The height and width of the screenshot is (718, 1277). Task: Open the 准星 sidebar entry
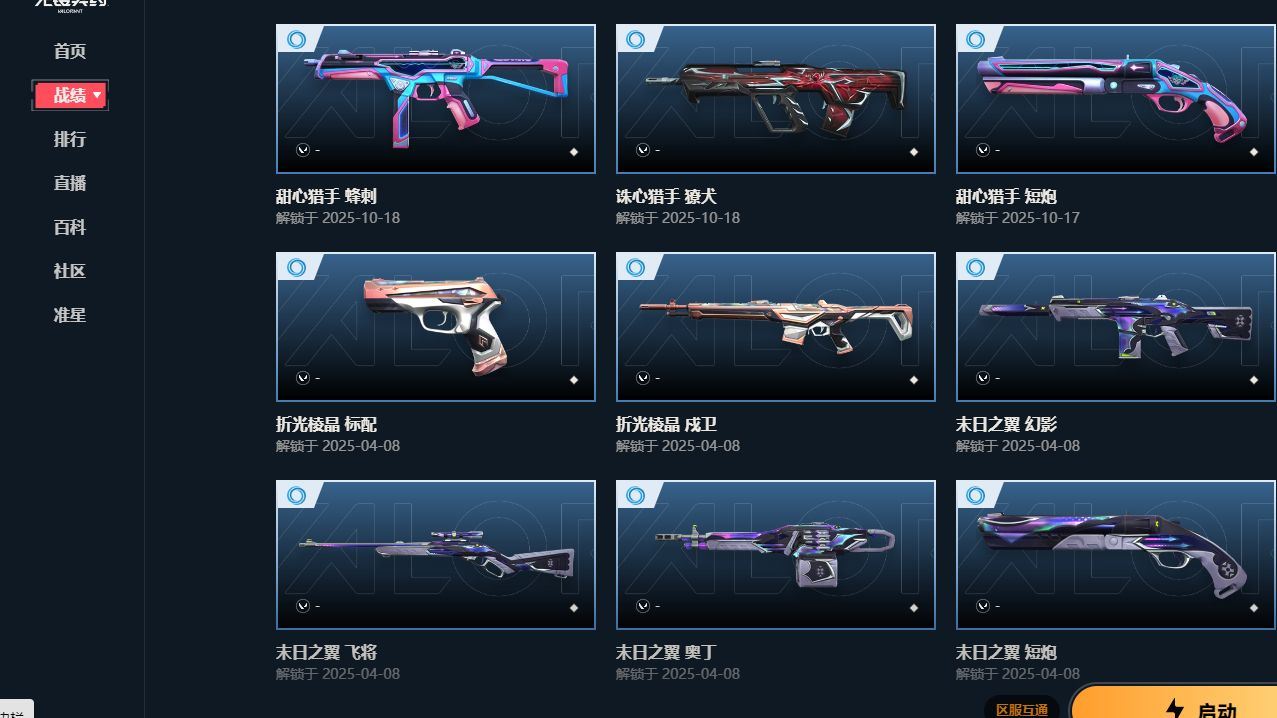point(70,315)
